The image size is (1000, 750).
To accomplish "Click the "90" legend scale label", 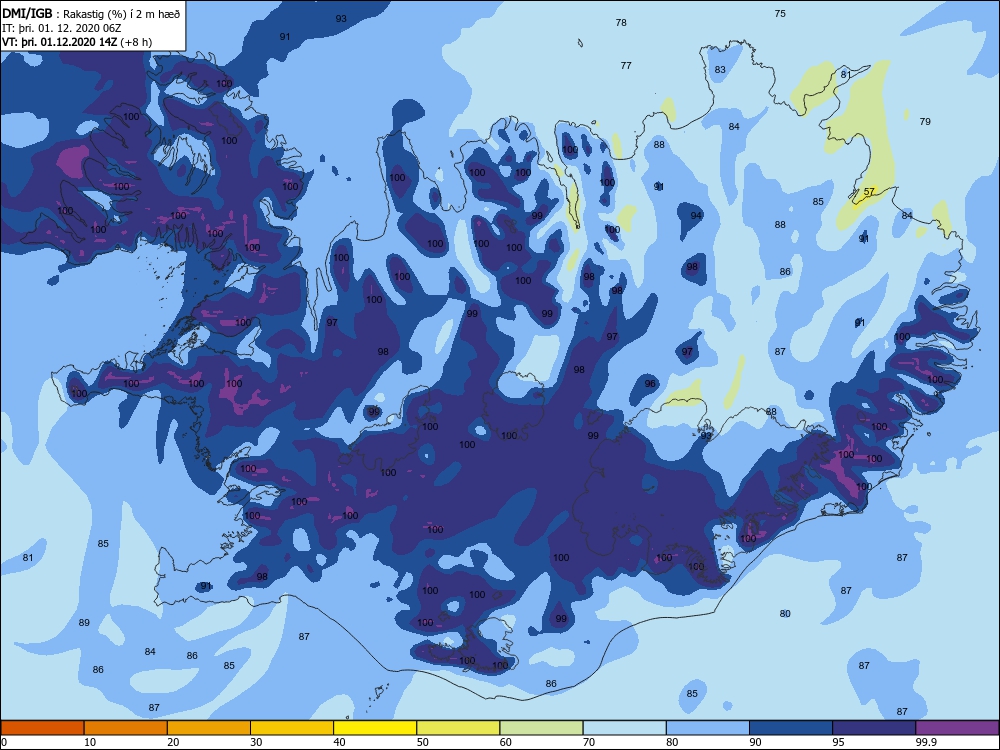I will [755, 742].
